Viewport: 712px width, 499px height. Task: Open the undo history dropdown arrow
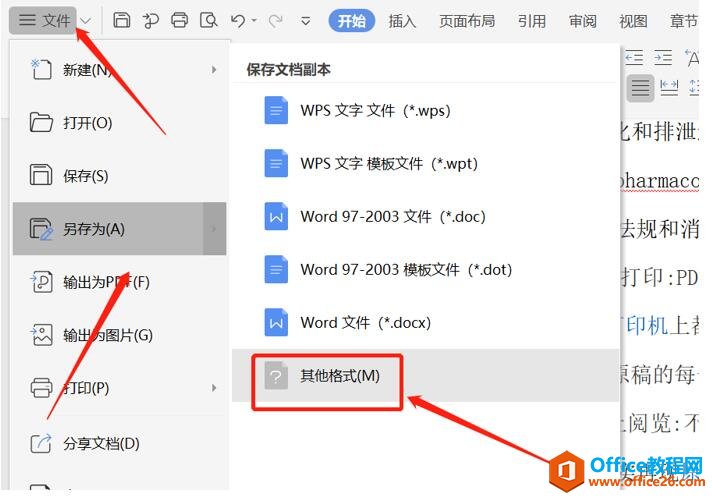[x=254, y=21]
